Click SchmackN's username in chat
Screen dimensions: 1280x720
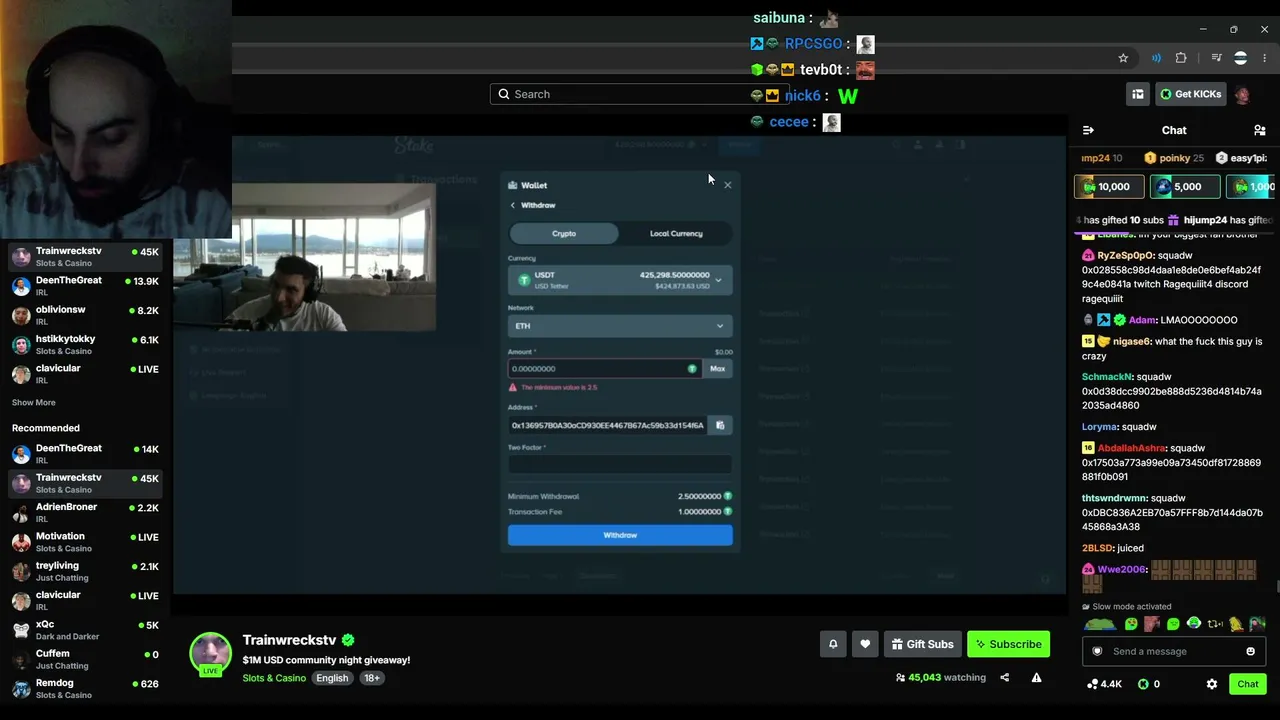pos(1107,377)
